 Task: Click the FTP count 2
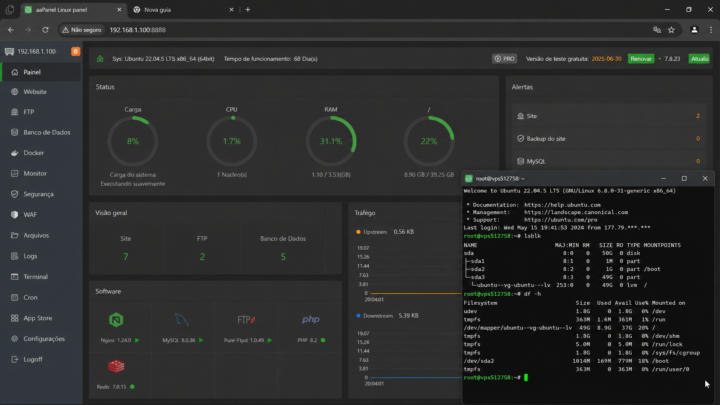click(202, 257)
